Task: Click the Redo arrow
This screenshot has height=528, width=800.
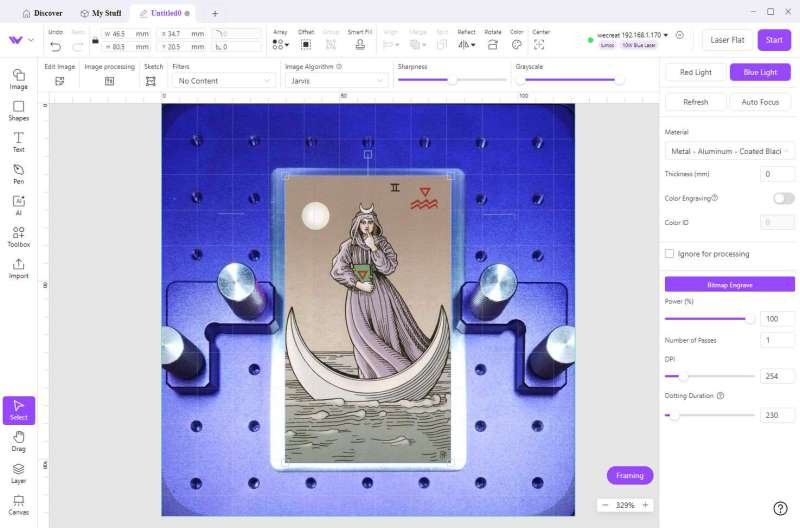Action: tap(78, 46)
